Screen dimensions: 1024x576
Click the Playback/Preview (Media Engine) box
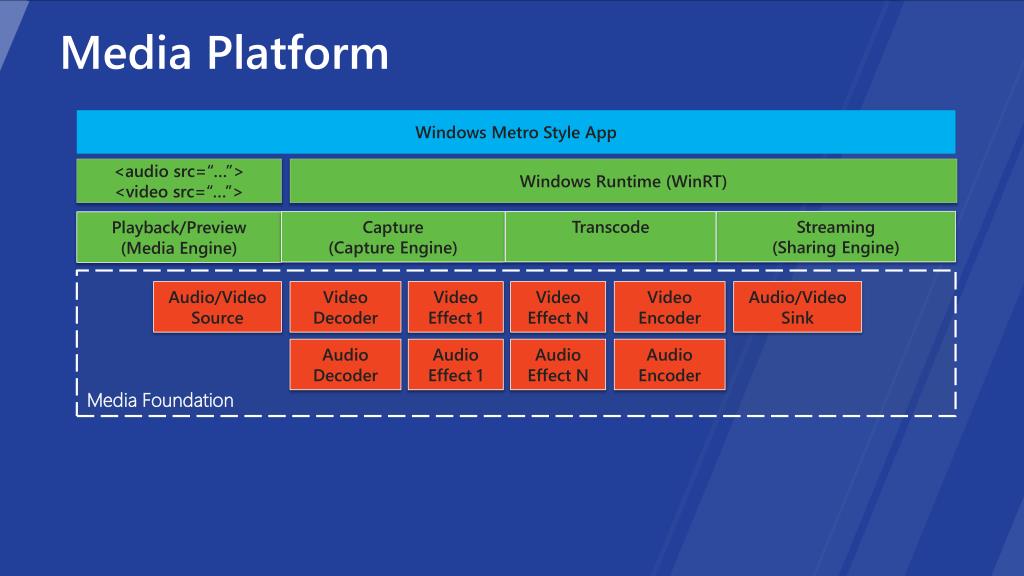click(179, 236)
